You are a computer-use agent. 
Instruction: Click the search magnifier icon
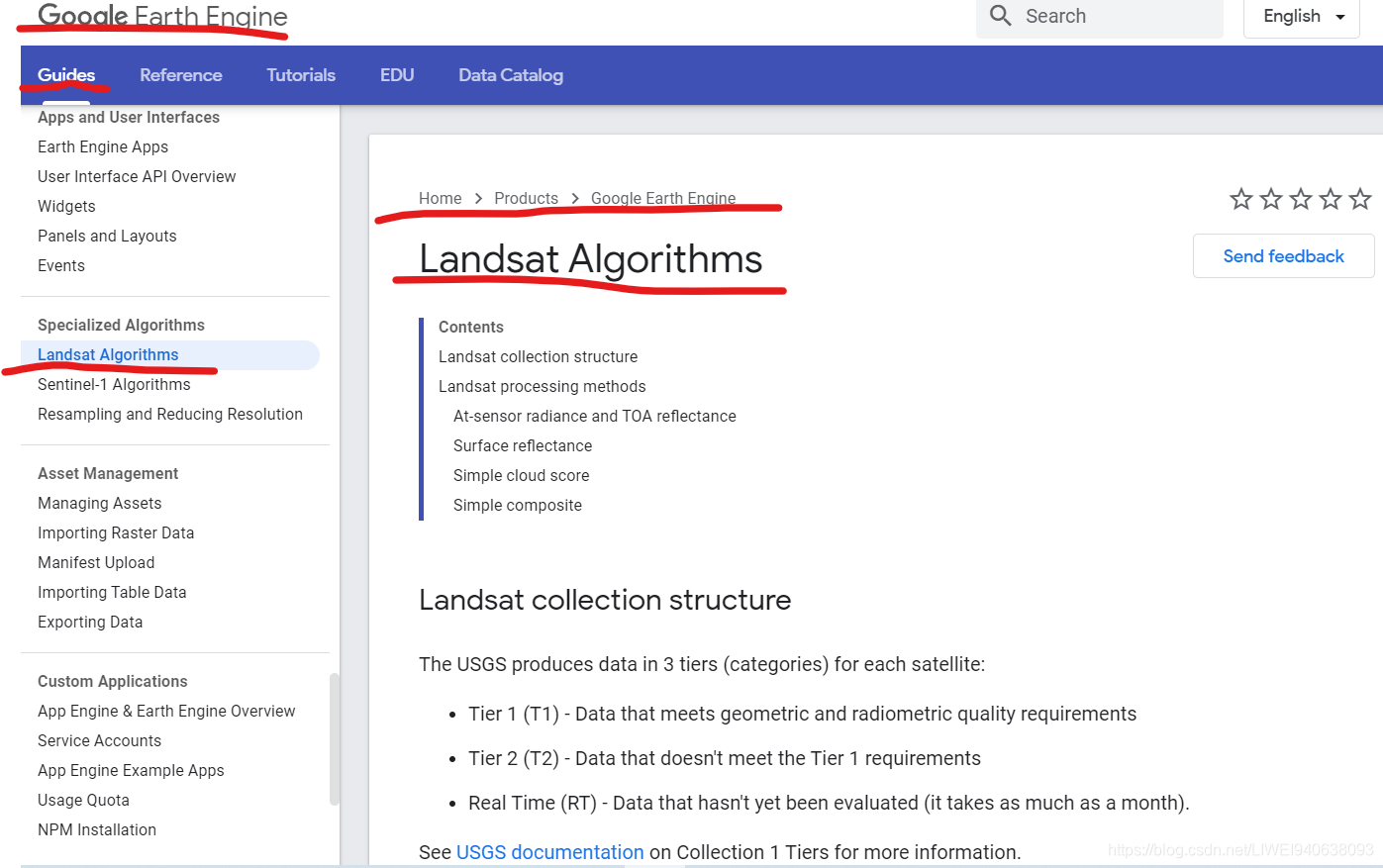1001,16
